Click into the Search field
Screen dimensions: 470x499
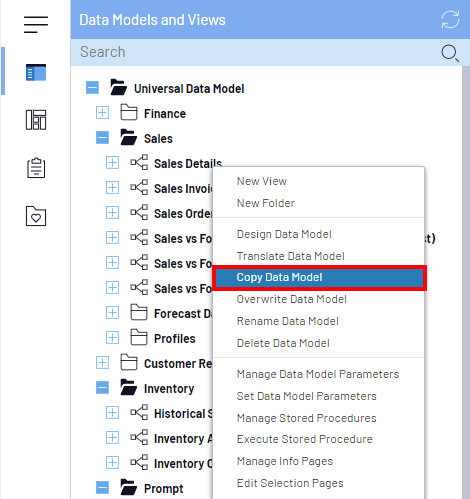click(257, 52)
